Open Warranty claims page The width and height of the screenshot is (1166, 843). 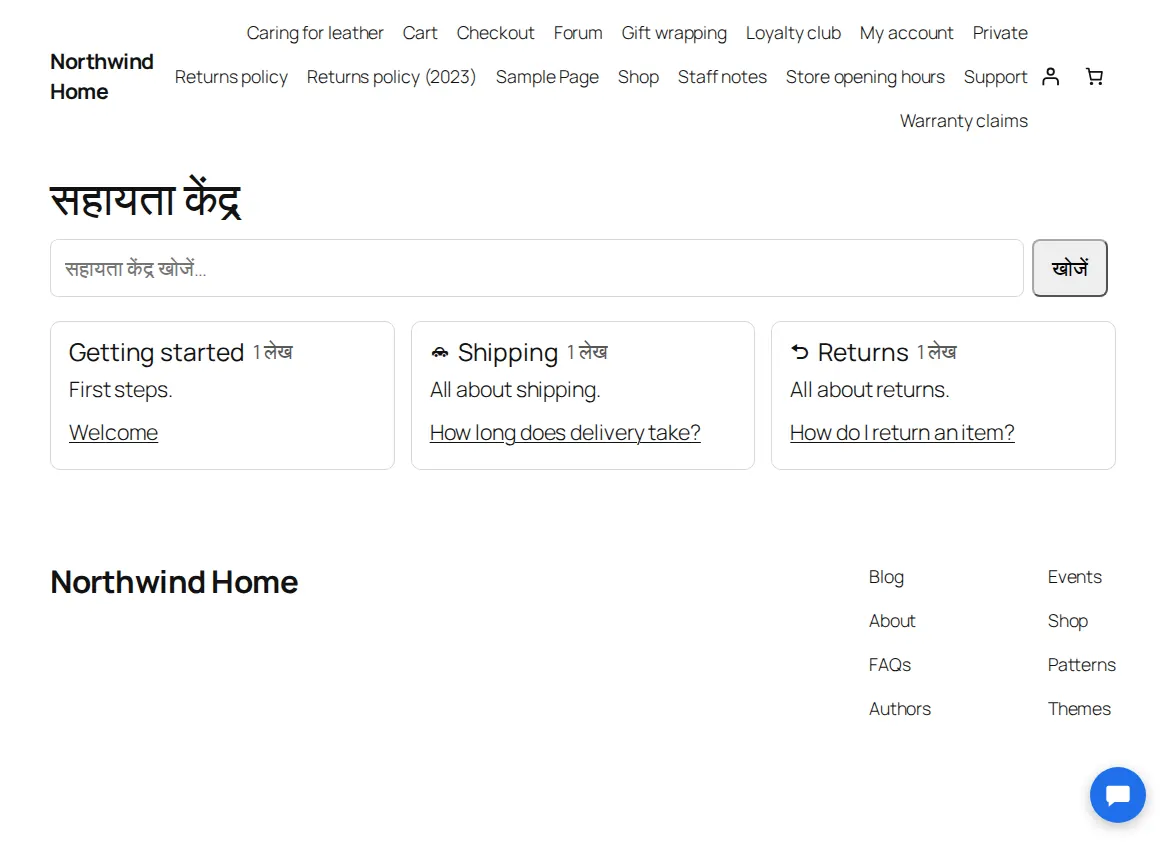964,120
